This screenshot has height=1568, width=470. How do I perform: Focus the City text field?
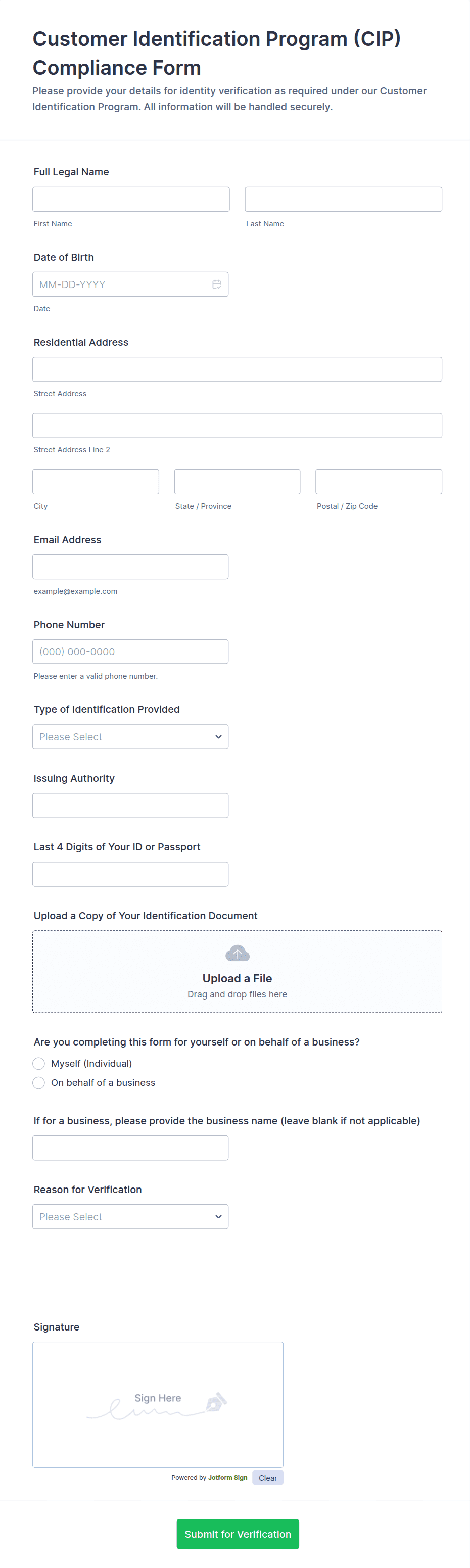point(96,482)
